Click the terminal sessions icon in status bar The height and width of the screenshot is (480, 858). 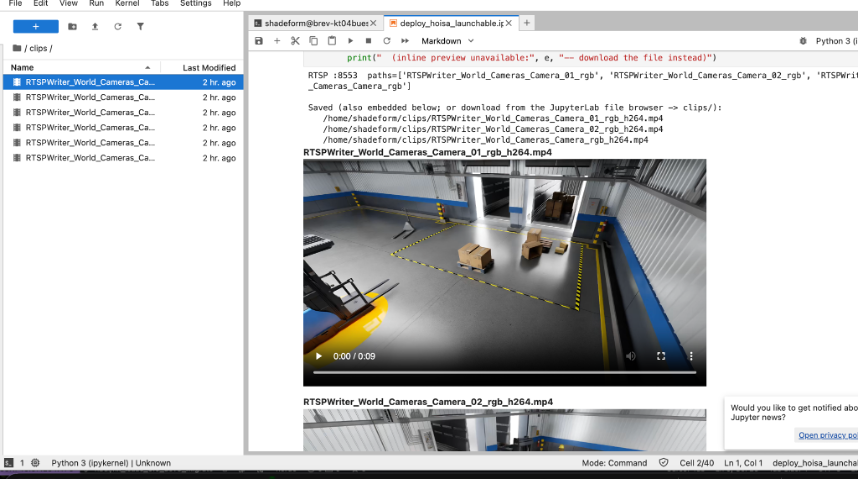point(9,463)
